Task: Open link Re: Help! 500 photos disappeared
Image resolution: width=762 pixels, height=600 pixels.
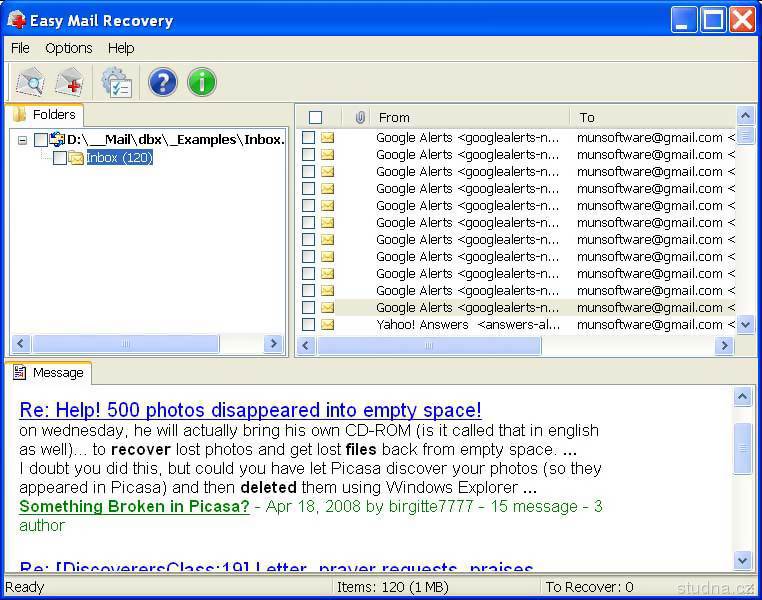Action: (250, 410)
